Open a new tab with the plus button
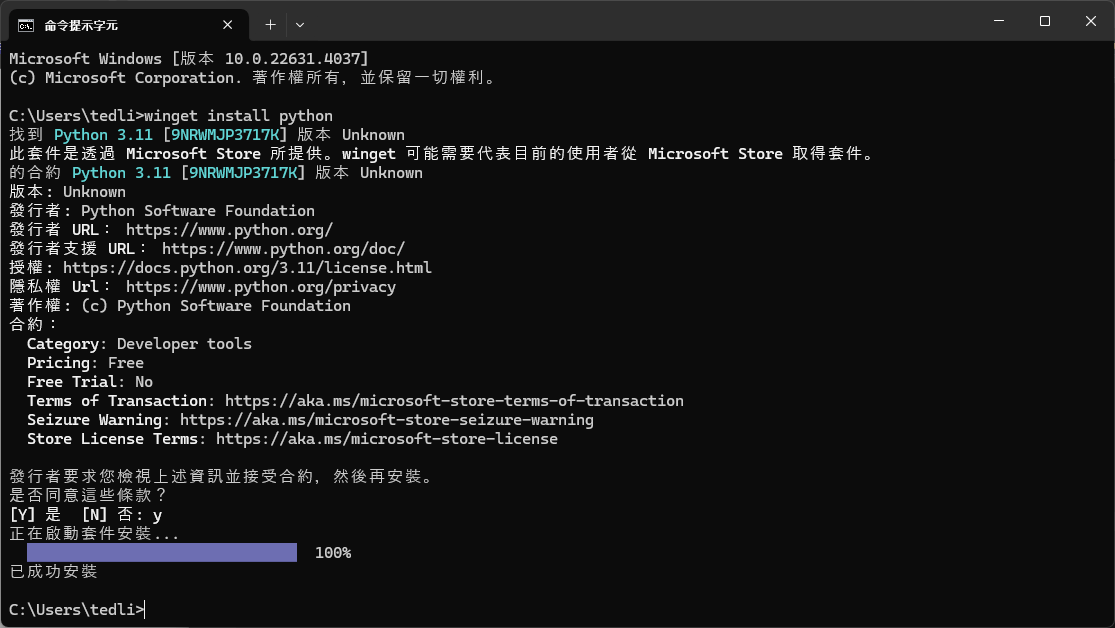Image resolution: width=1115 pixels, height=628 pixels. tap(270, 23)
